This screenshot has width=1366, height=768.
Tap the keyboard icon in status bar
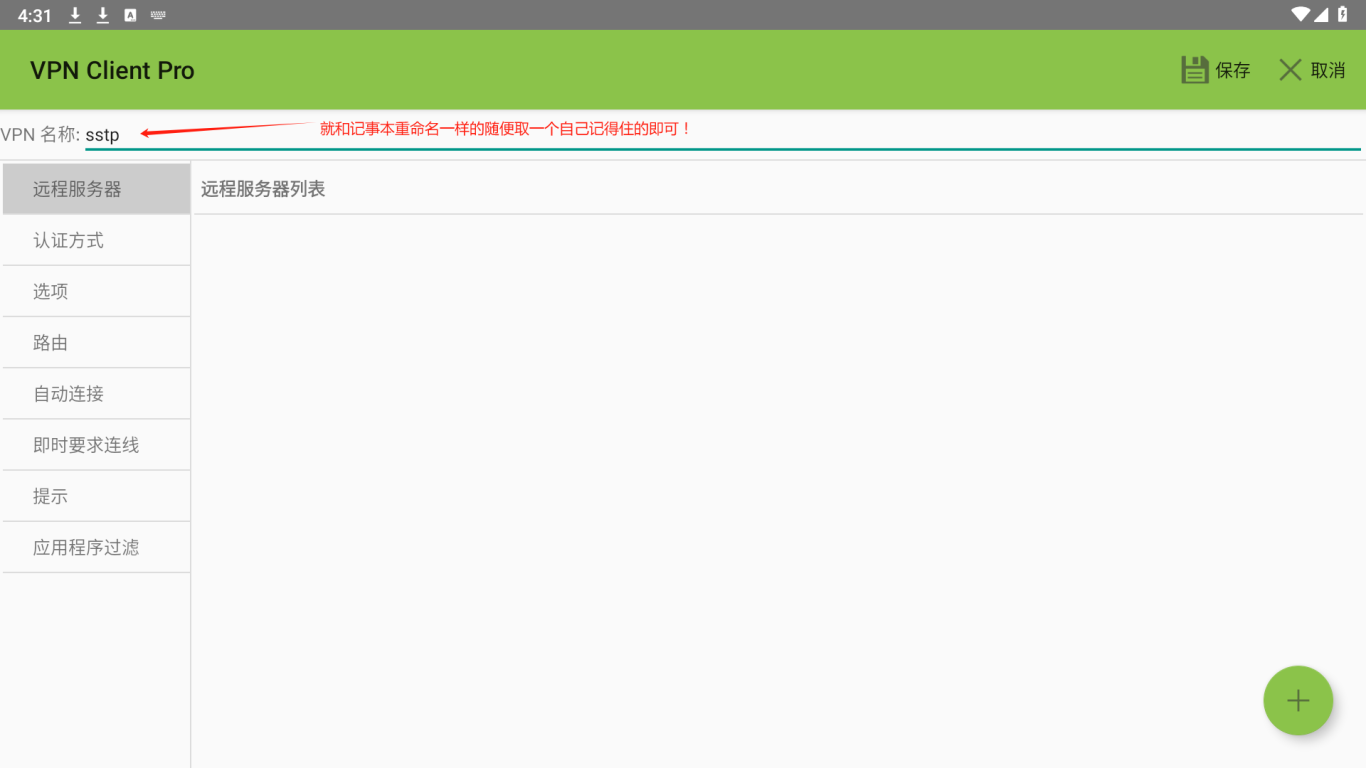[x=158, y=15]
